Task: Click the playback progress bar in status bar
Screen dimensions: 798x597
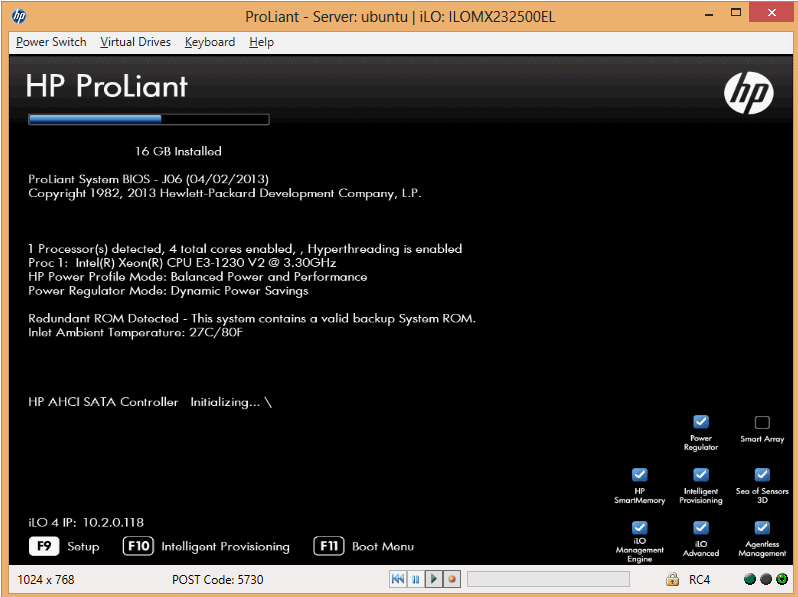Action: 548,579
